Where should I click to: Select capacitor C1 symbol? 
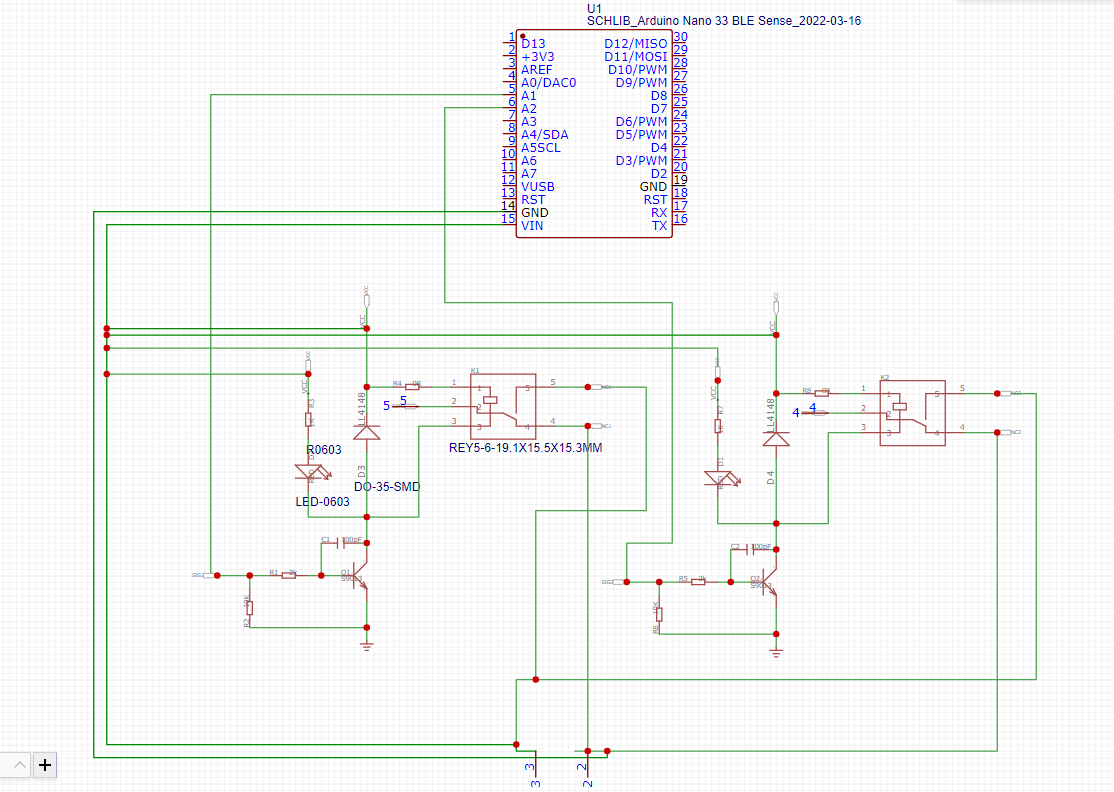pyautogui.click(x=339, y=541)
